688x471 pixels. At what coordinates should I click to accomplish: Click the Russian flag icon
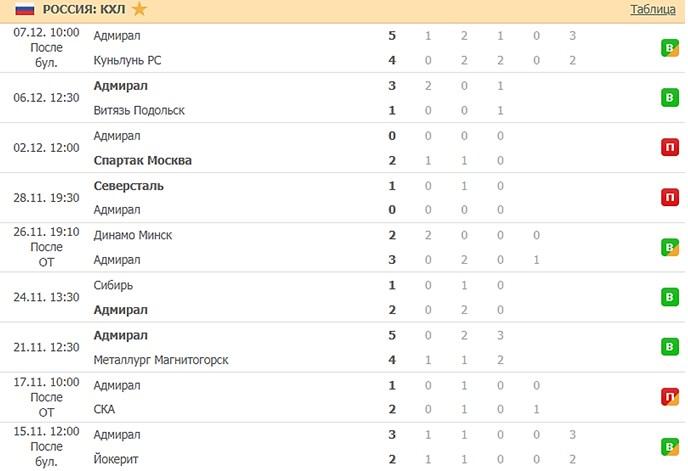(23, 10)
